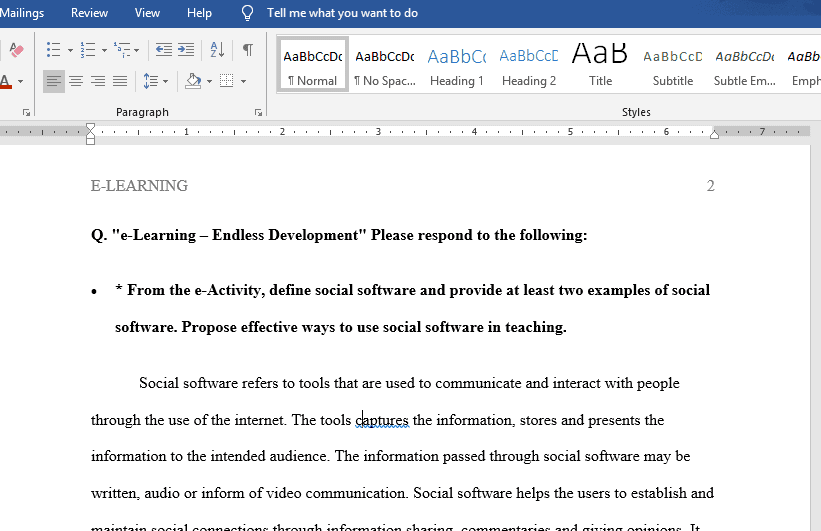Viewport: 821px width, 531px height.
Task: Click 'Tell me what you want to do' box
Action: point(342,13)
